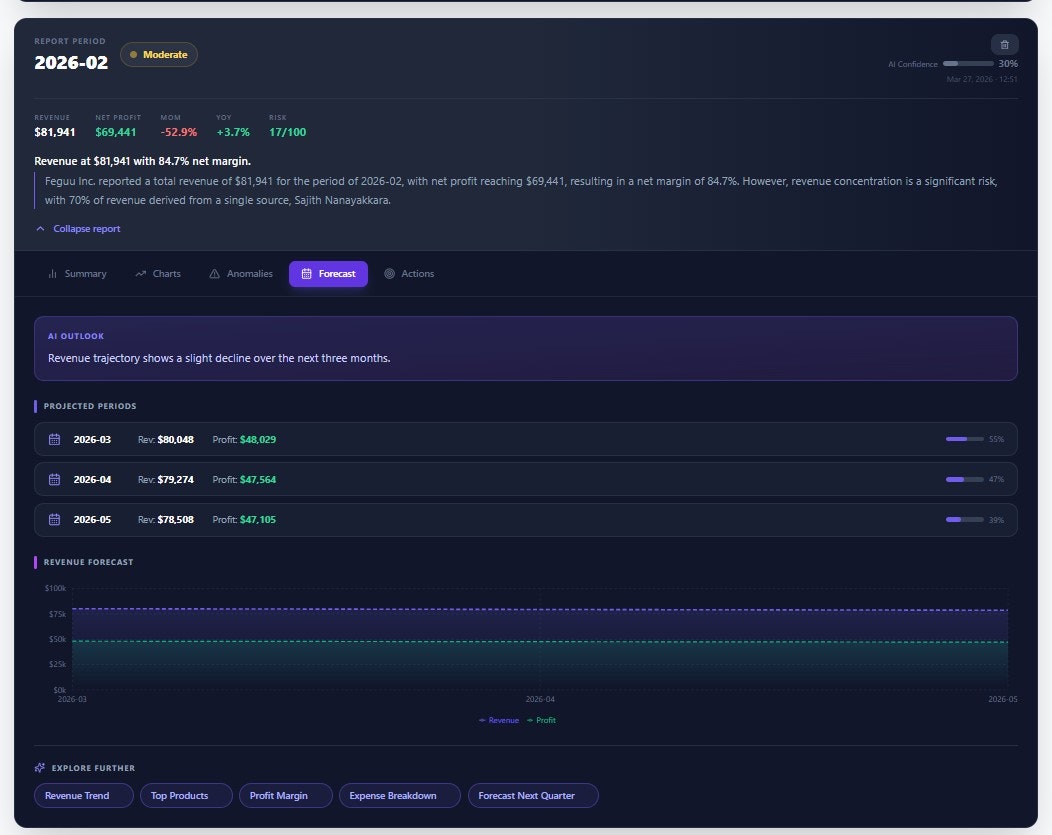
Task: Click the calendar icon beside 2026-03
Action: coord(54,439)
